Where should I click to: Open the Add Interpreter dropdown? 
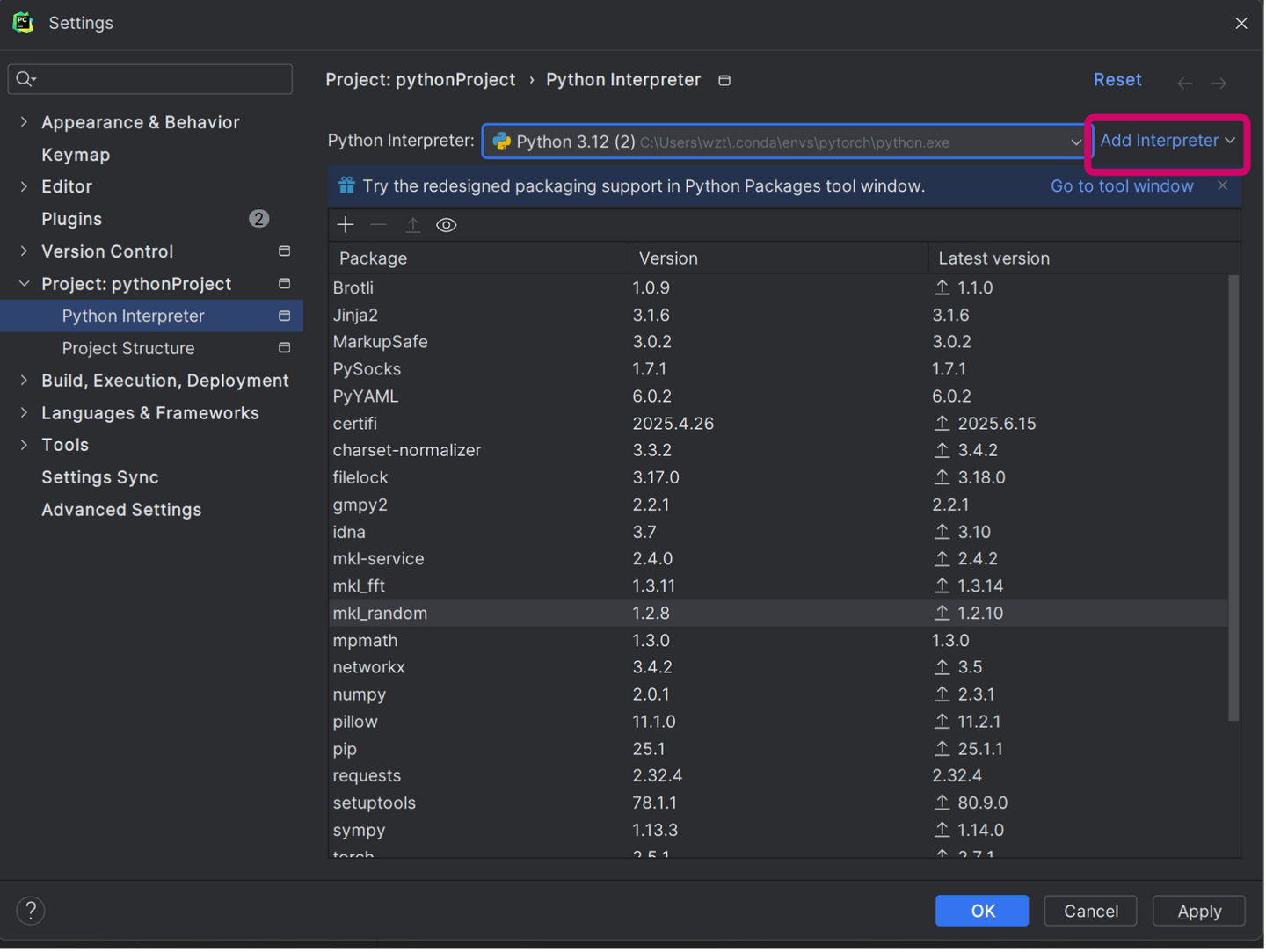pyautogui.click(x=1168, y=141)
